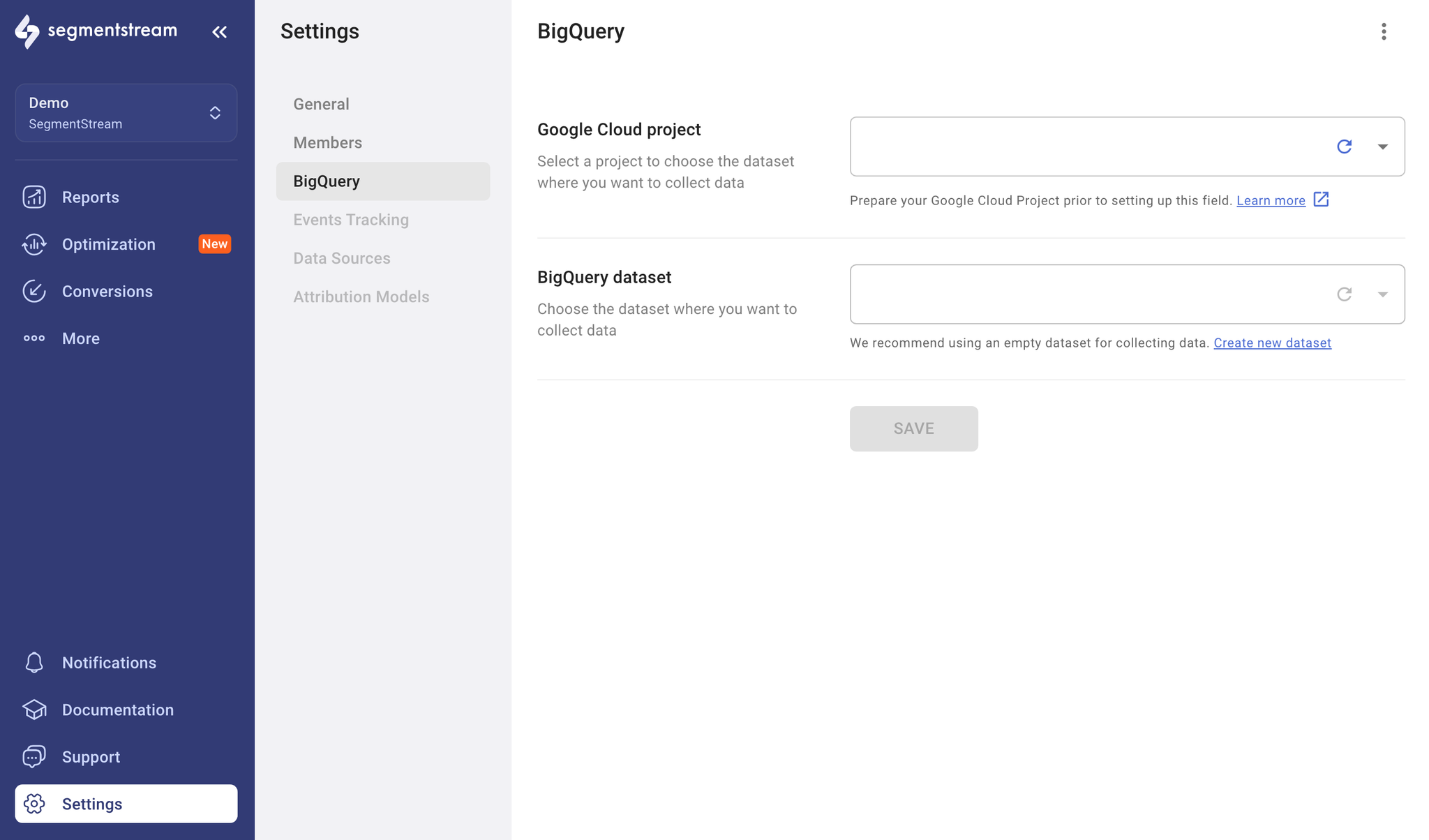Click the Optimization navigation icon

(34, 244)
